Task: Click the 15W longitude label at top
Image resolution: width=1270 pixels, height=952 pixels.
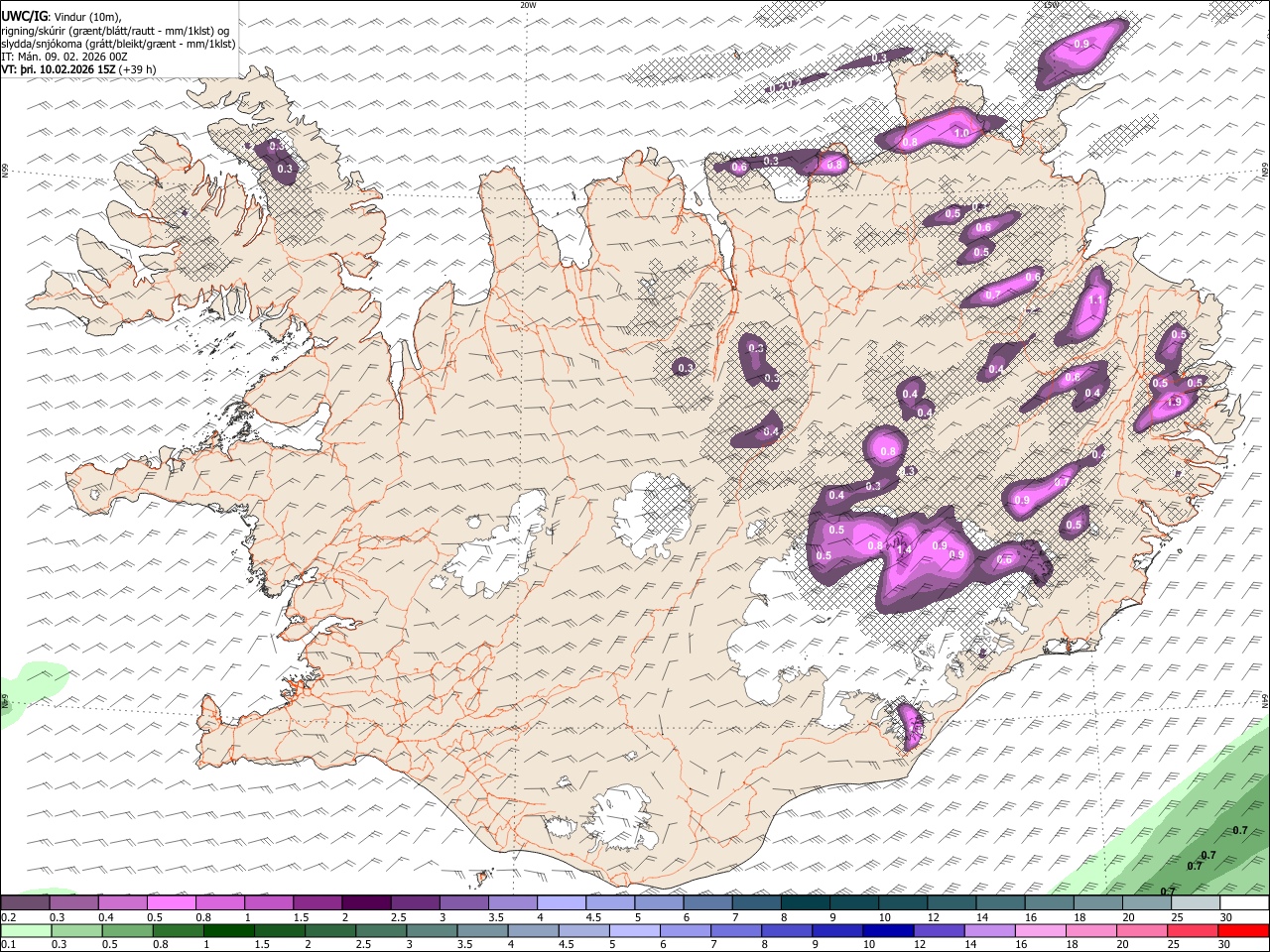Action: click(1052, 5)
